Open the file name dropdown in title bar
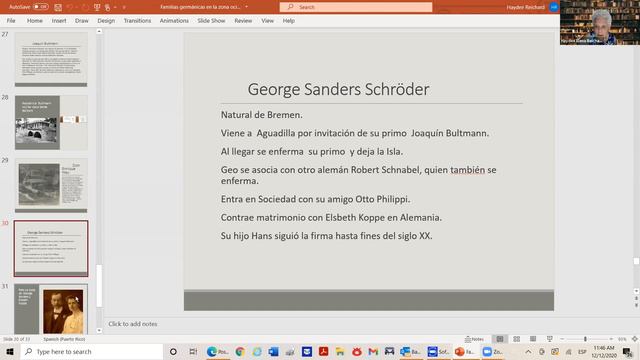 247,7
